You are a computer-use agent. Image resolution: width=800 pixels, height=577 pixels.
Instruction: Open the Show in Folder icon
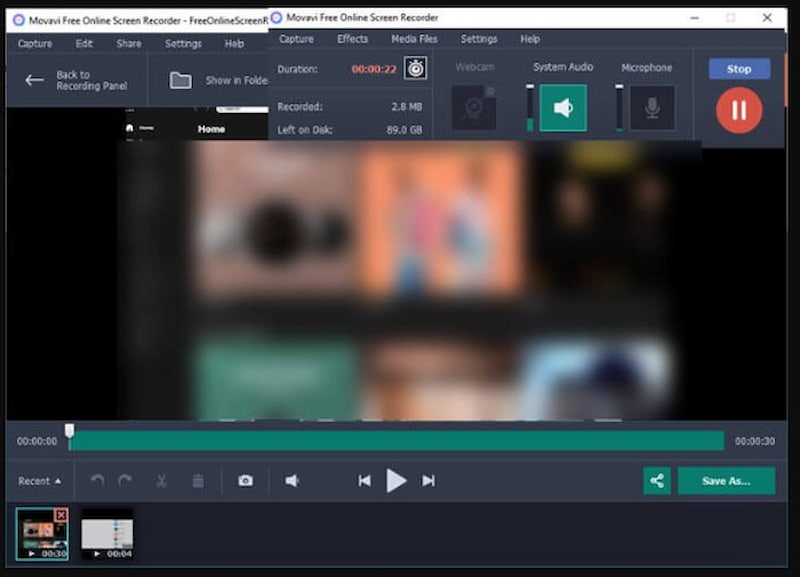[x=181, y=80]
